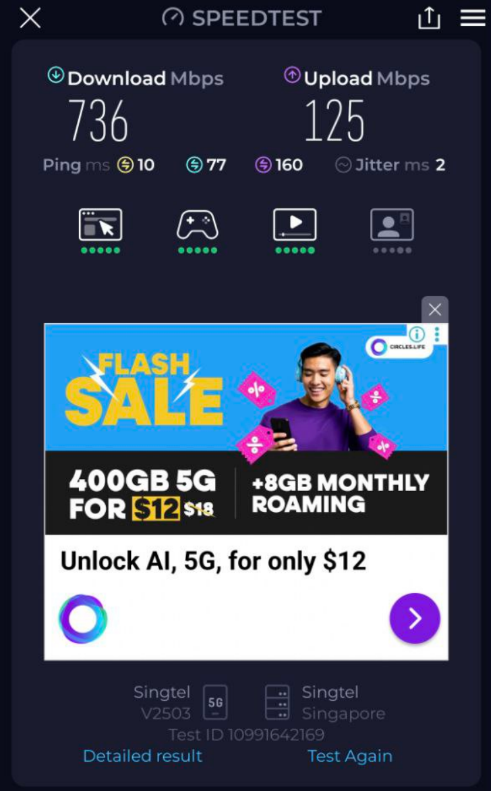This screenshot has width=491, height=791.
Task: Tap the web browsing quality icon
Action: tap(100, 224)
